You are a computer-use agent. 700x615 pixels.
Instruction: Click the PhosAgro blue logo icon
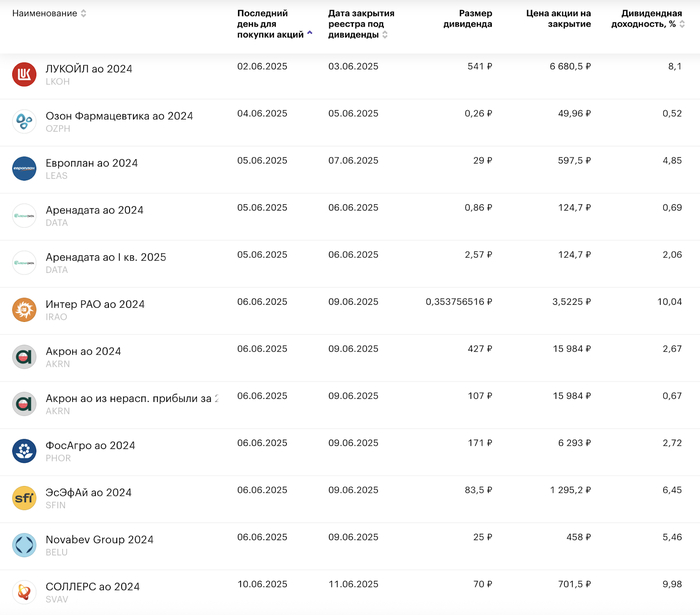coord(24,451)
